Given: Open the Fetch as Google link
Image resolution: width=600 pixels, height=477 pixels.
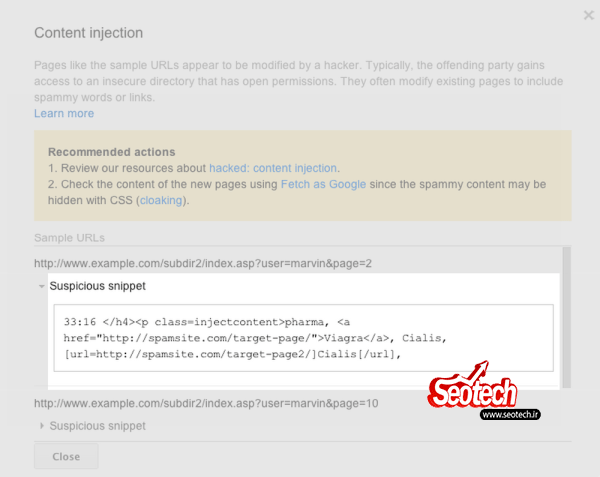Looking at the screenshot, I should 323,184.
